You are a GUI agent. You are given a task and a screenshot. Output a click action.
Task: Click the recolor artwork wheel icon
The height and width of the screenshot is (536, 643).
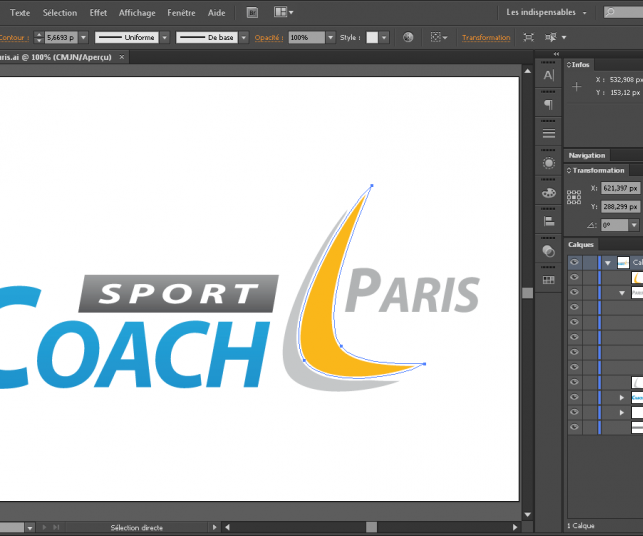coord(408,37)
